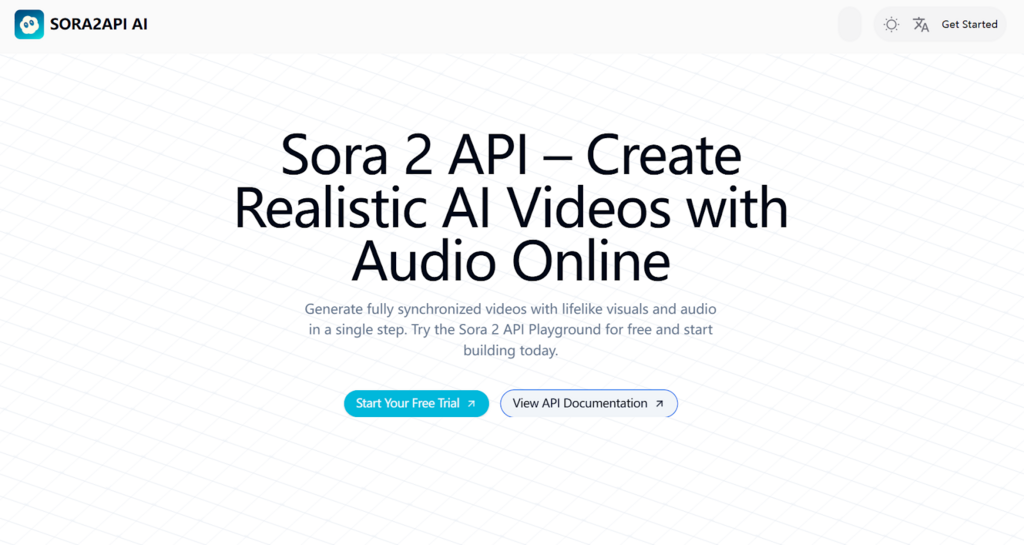Click the empty rounded placeholder in the header
The width and height of the screenshot is (1024, 545).
pyautogui.click(x=849, y=24)
